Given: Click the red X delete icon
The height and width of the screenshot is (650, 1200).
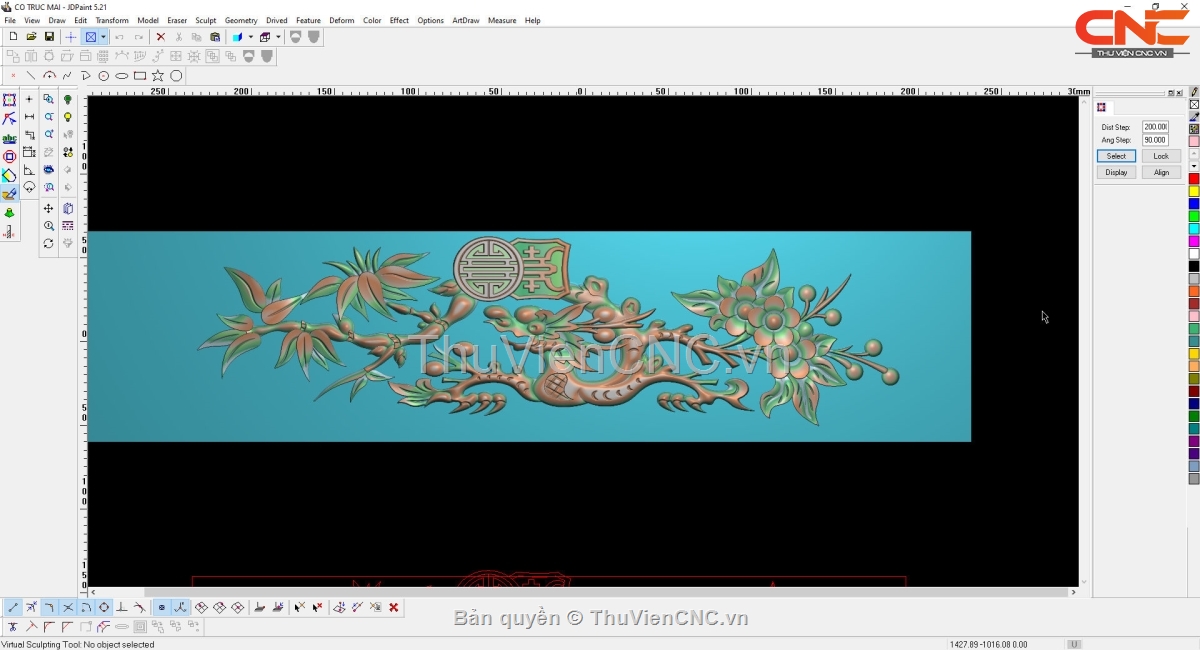Looking at the screenshot, I should point(160,37).
